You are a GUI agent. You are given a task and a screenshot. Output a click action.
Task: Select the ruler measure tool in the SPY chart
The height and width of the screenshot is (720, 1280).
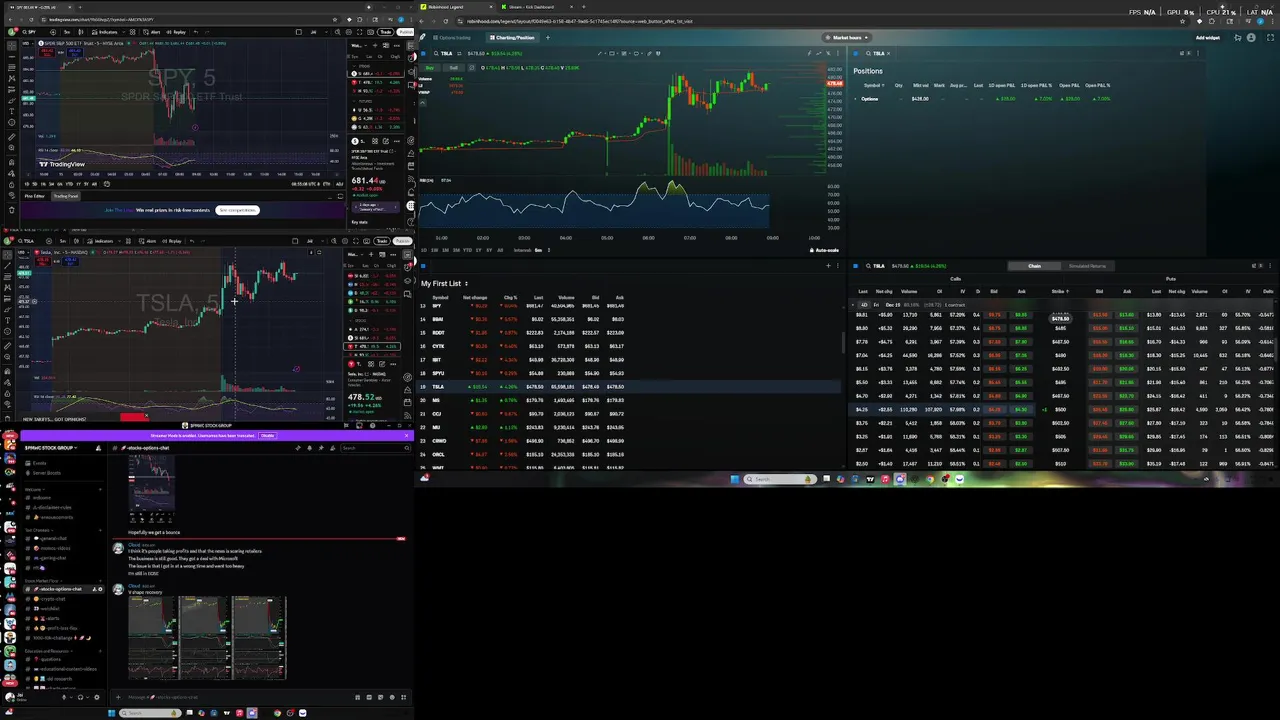(12, 137)
